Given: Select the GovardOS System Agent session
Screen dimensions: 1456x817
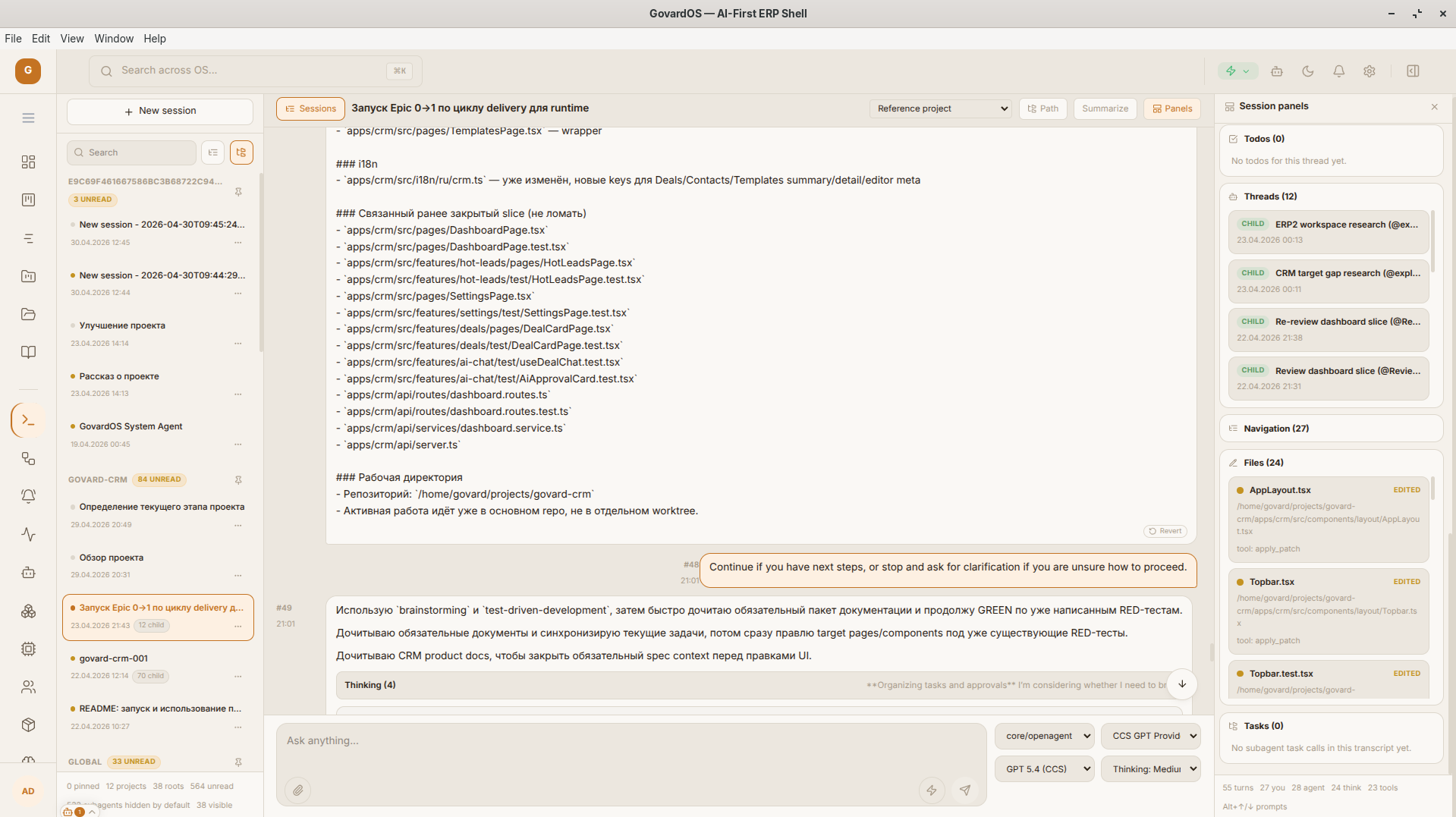Looking at the screenshot, I should tap(158, 435).
